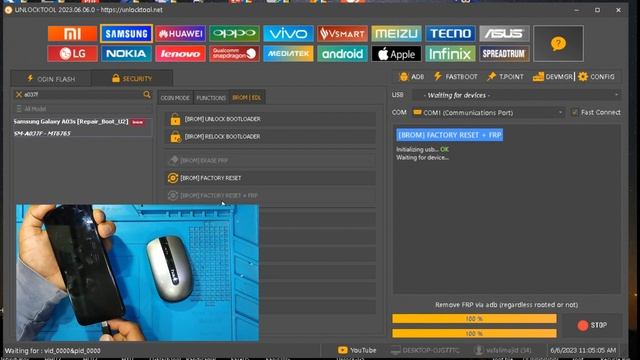Select the Xiaomi MI brand logo

pos(72,33)
